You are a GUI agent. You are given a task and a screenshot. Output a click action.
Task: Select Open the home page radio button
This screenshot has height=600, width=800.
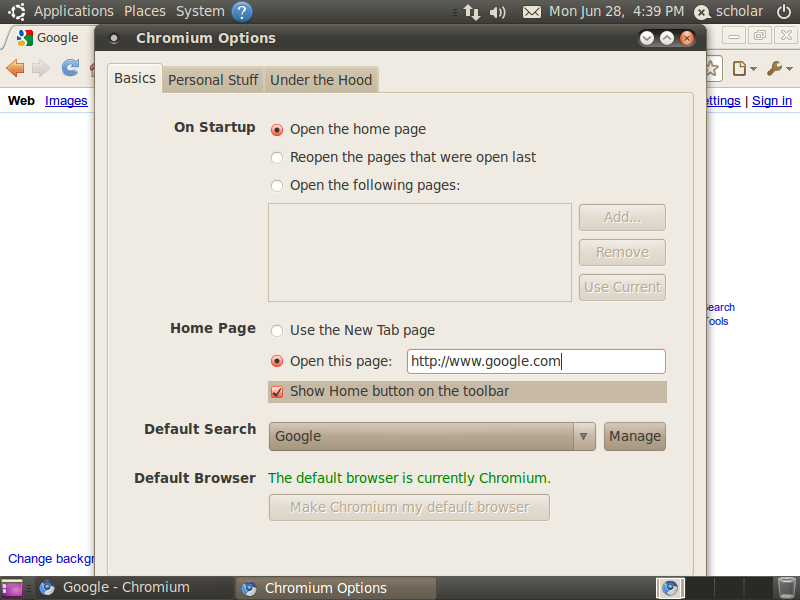tap(277, 130)
